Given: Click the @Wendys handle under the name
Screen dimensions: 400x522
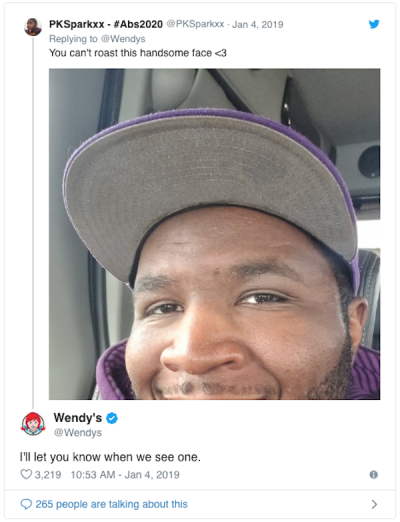Looking at the screenshot, I should [78, 433].
